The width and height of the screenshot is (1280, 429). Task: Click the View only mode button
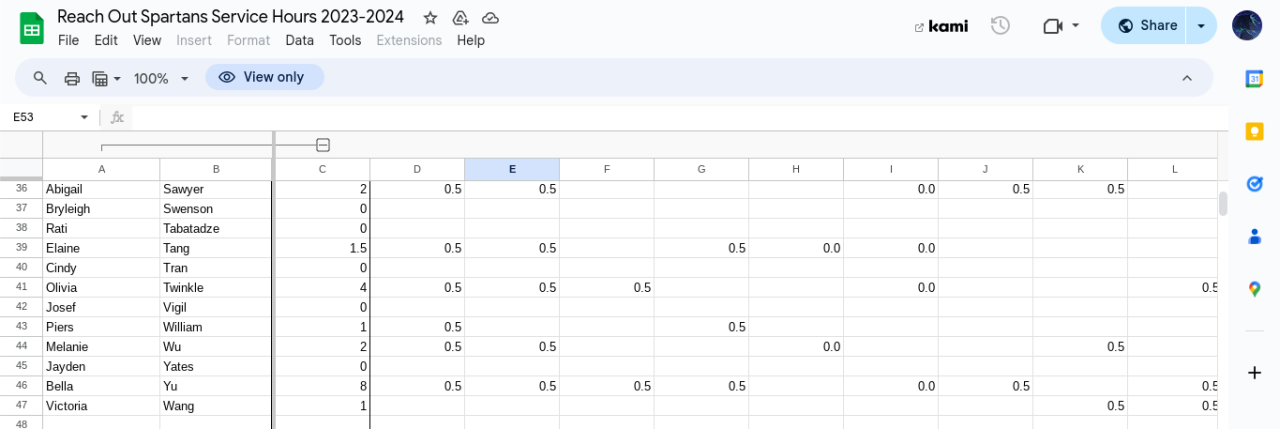[264, 77]
